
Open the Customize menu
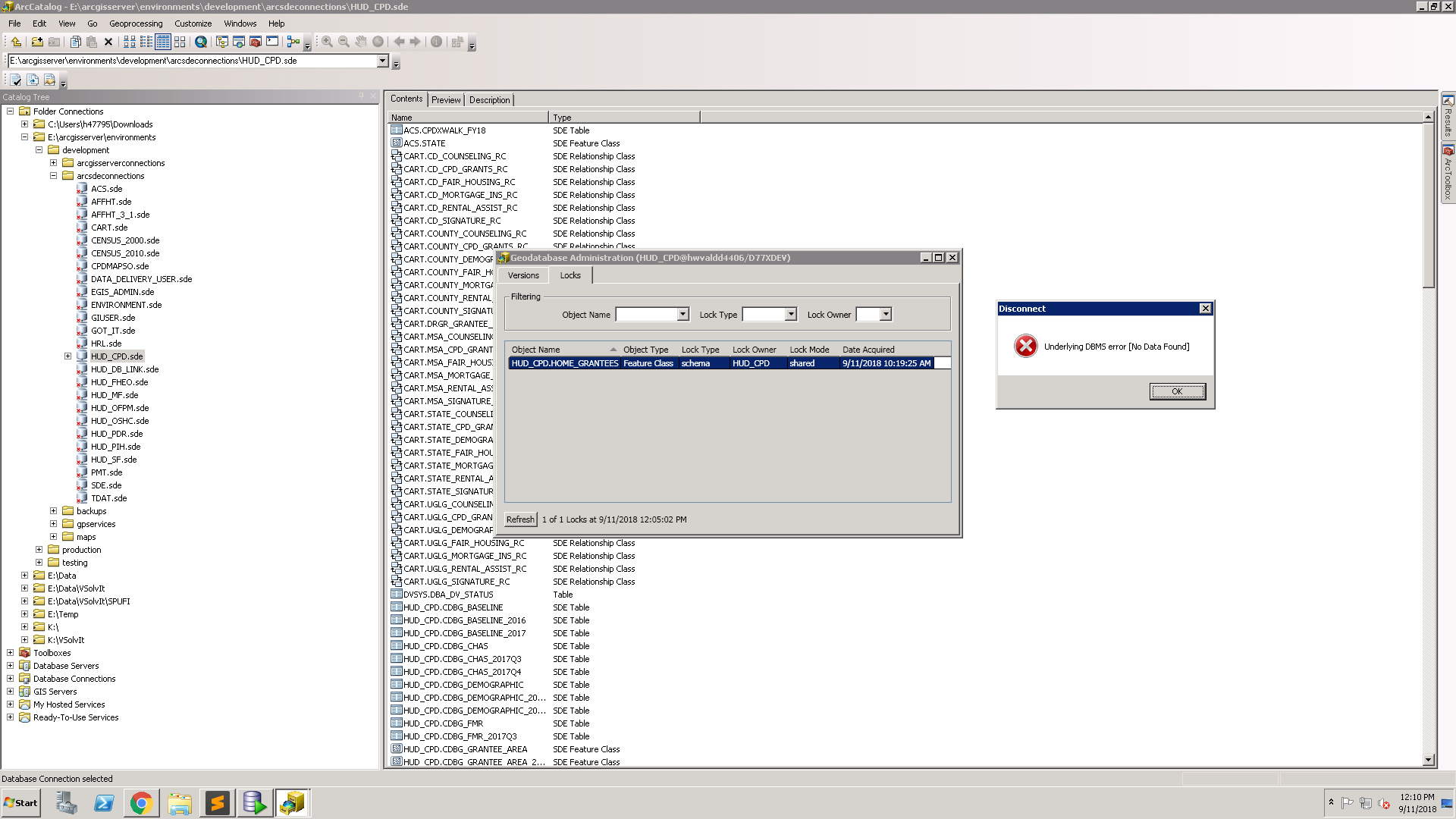(193, 24)
